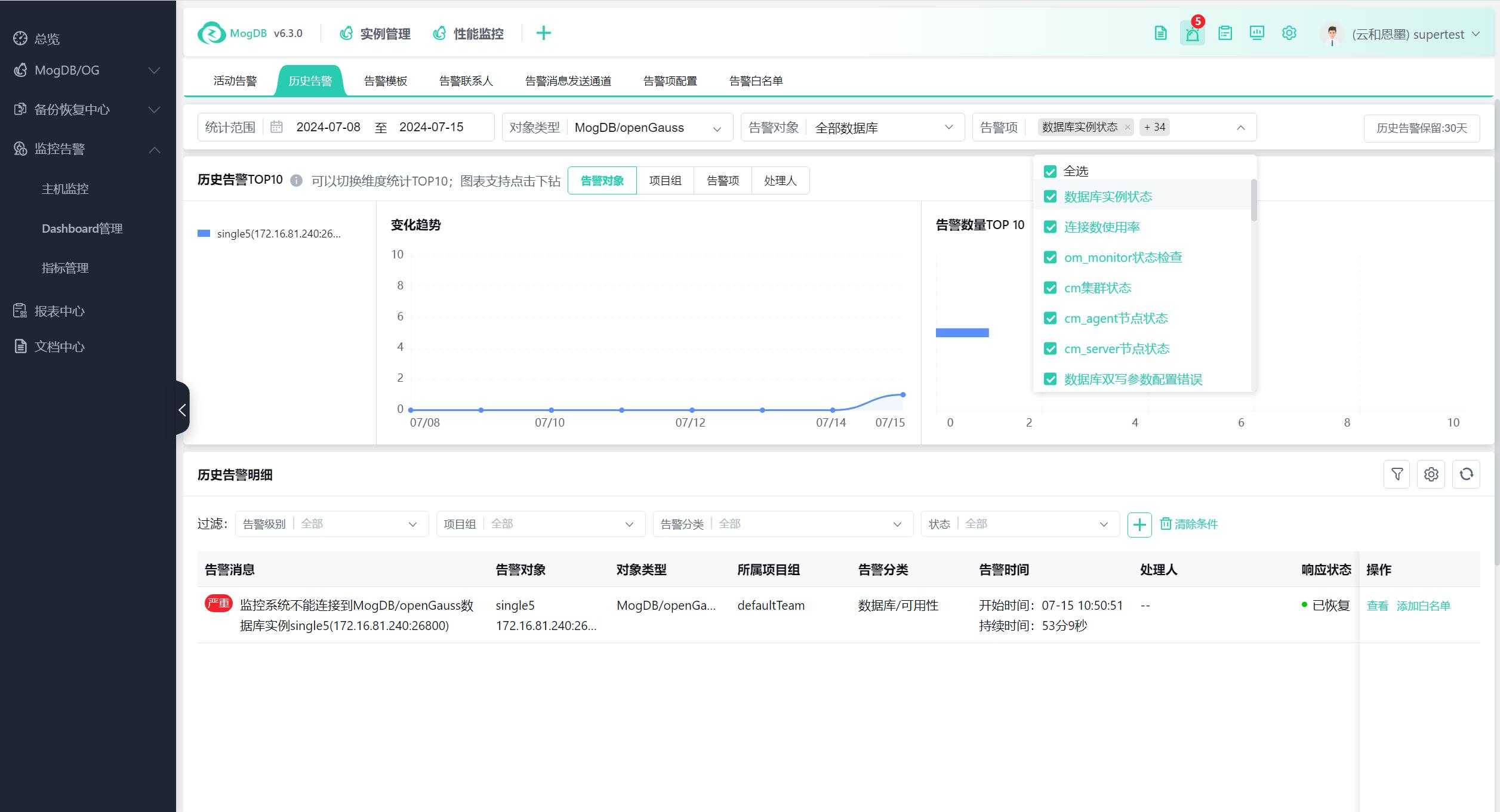Uncheck cm_agent节点状态 option
The width and height of the screenshot is (1500, 812).
1050,319
